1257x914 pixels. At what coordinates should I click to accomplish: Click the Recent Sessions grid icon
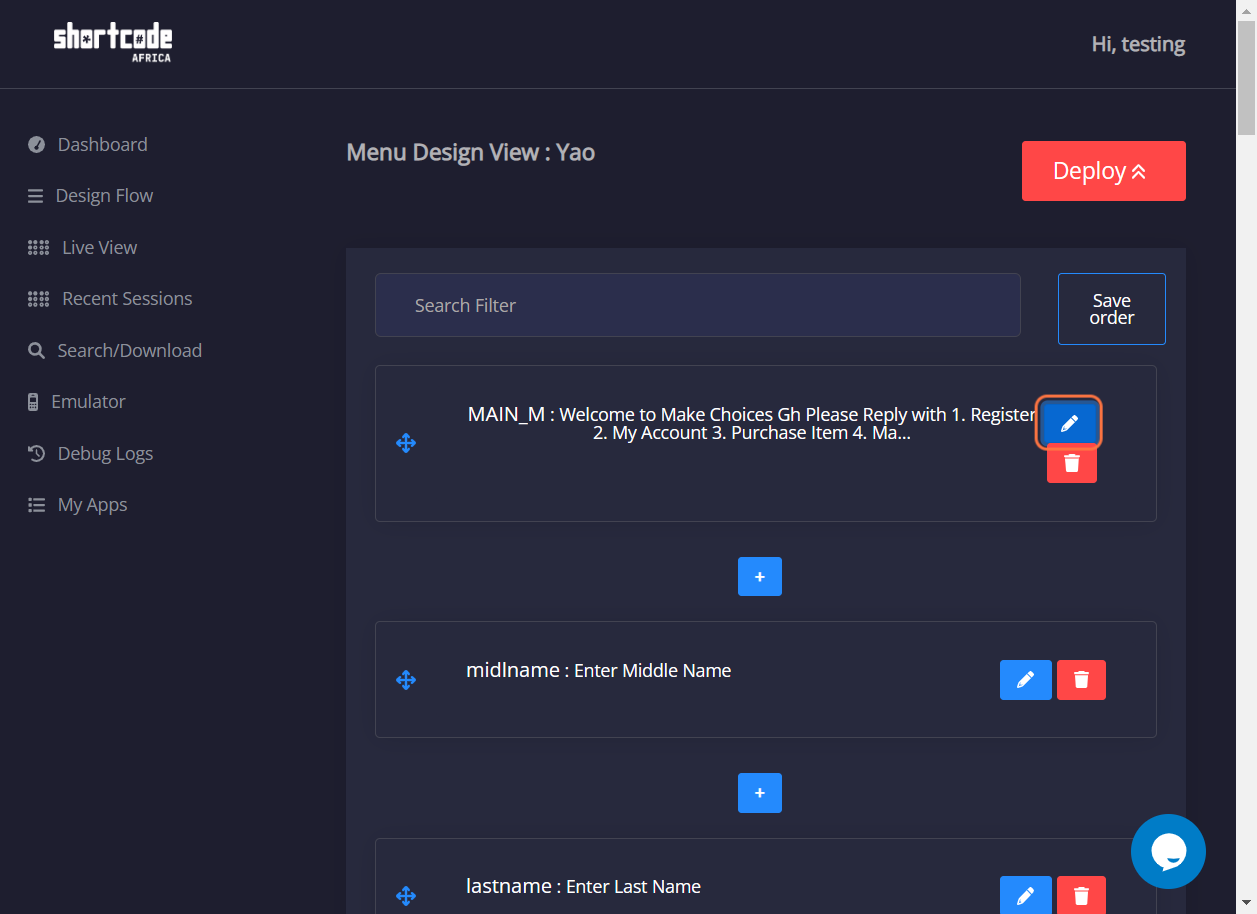click(x=38, y=299)
